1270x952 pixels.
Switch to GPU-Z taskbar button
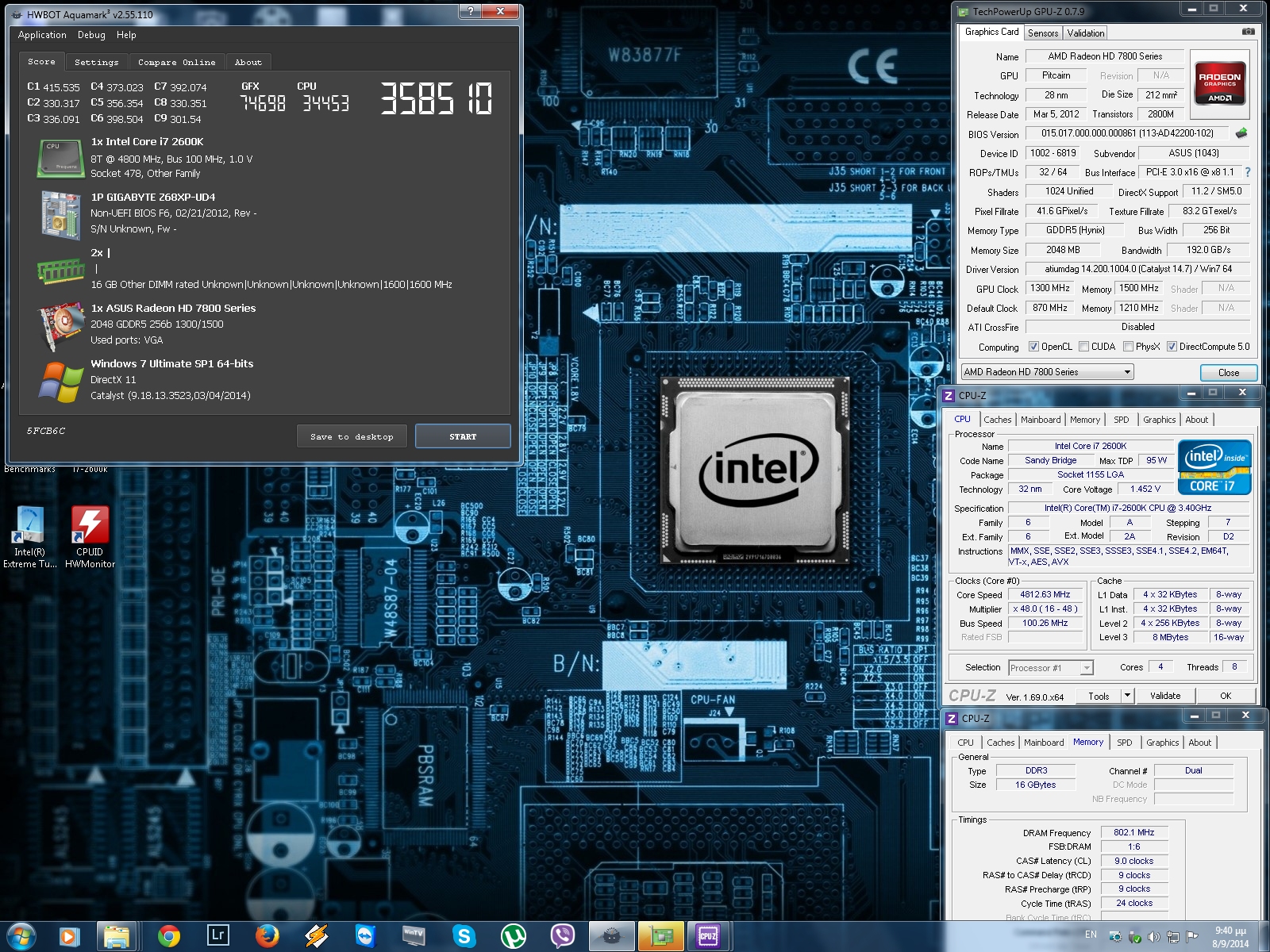click(x=660, y=936)
